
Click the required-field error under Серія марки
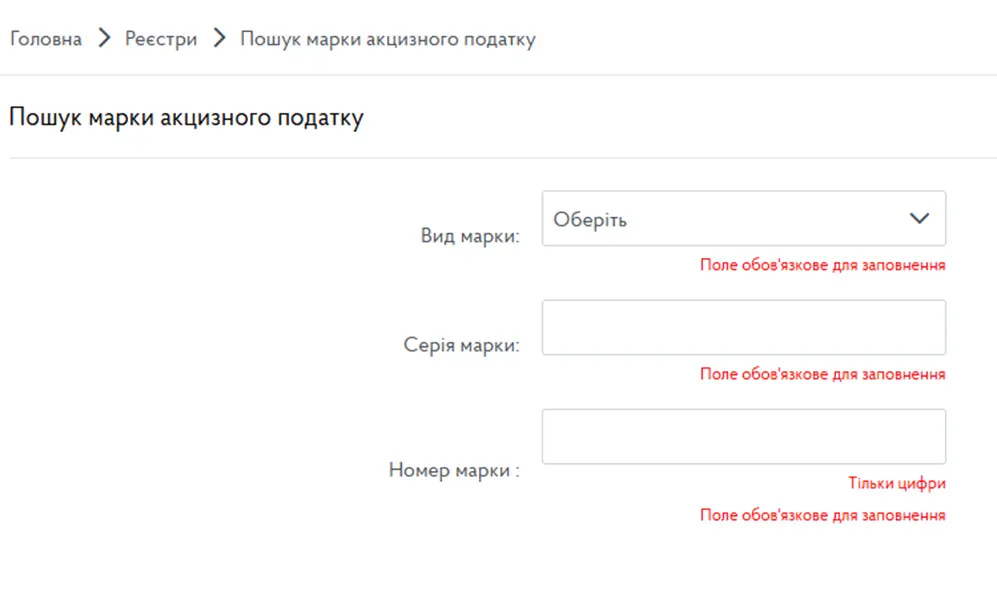click(822, 374)
